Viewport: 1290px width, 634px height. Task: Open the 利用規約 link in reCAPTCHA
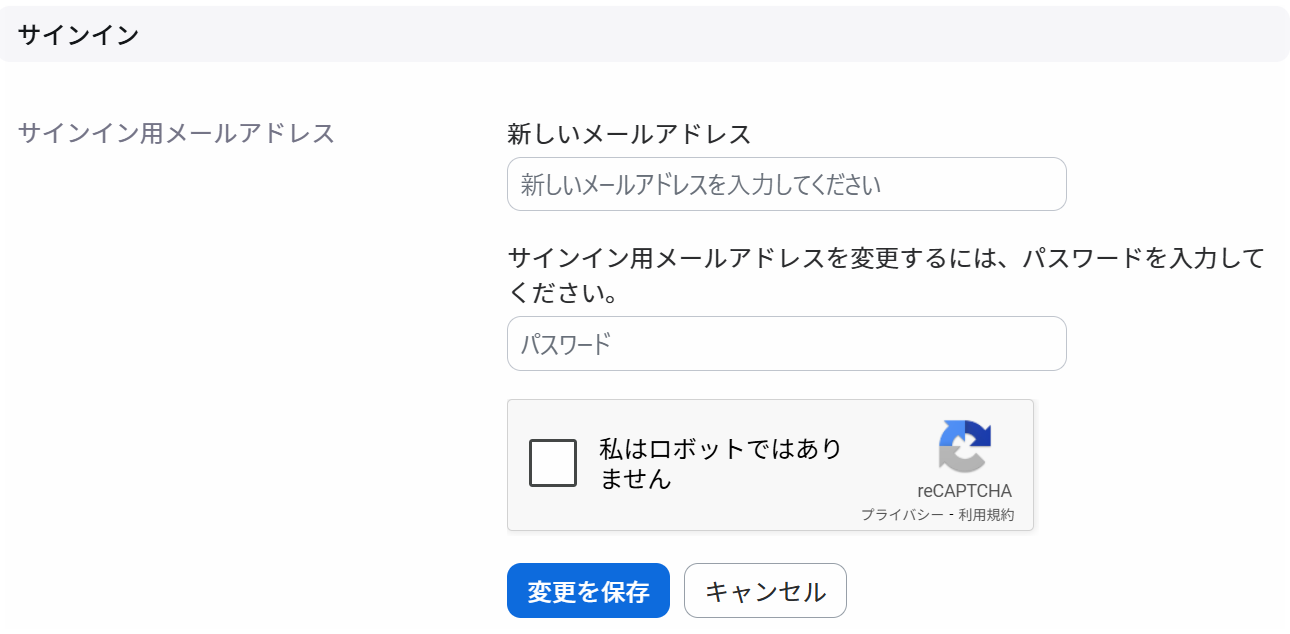(x=986, y=515)
